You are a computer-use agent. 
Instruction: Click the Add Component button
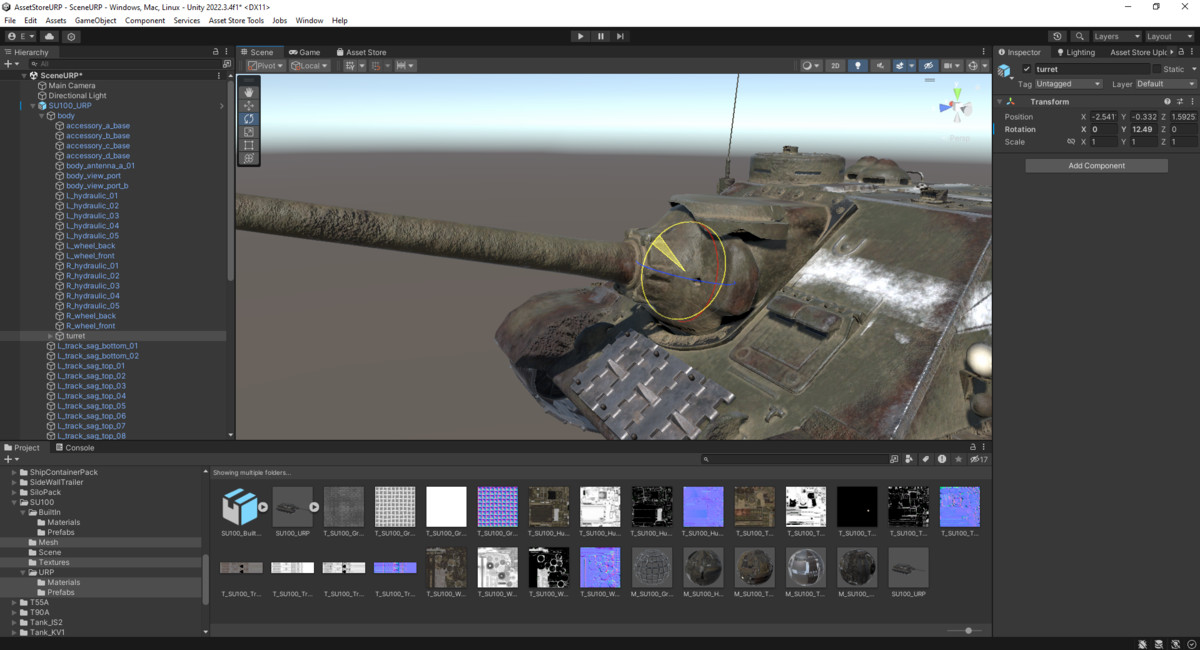tap(1097, 166)
